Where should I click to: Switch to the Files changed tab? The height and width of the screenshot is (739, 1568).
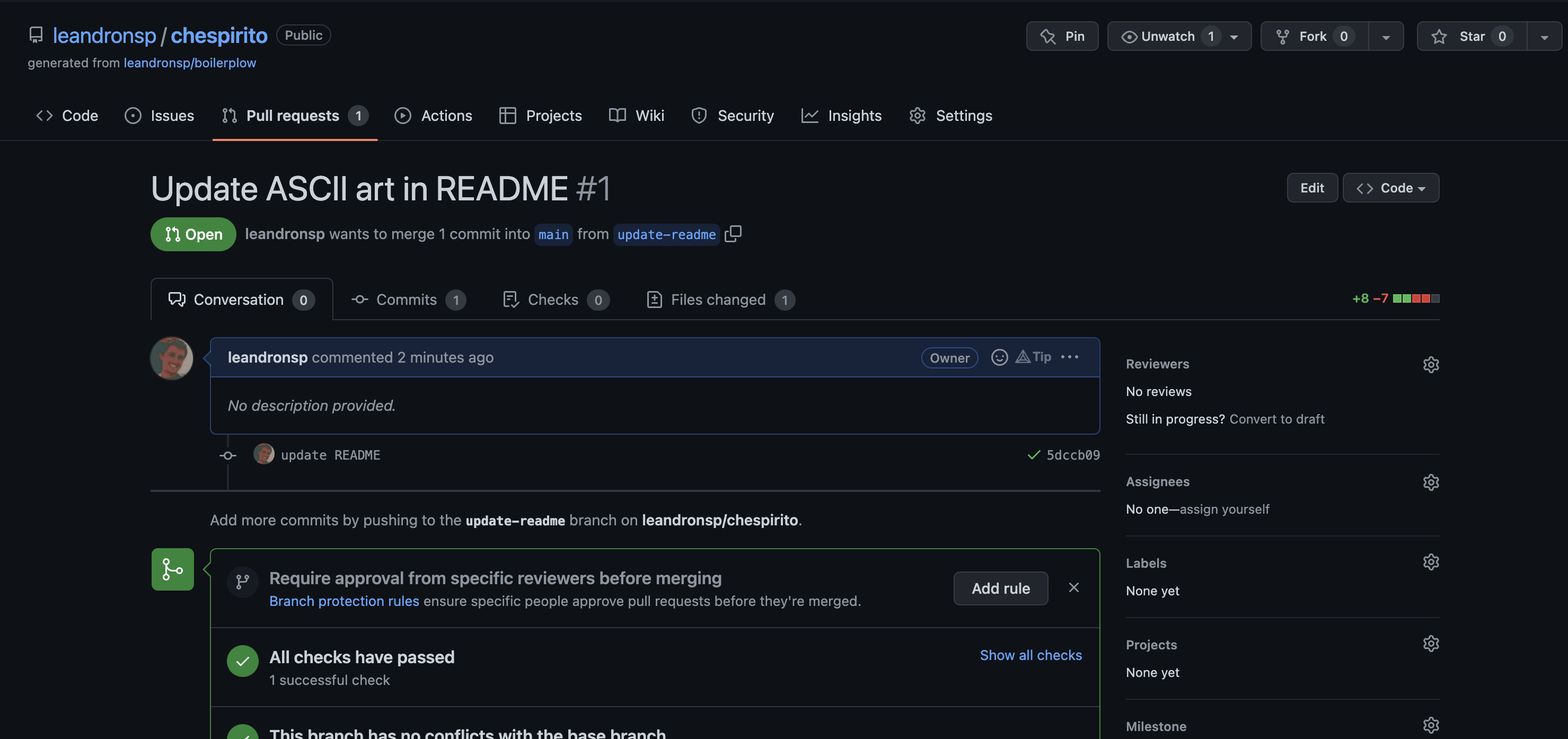coord(719,300)
